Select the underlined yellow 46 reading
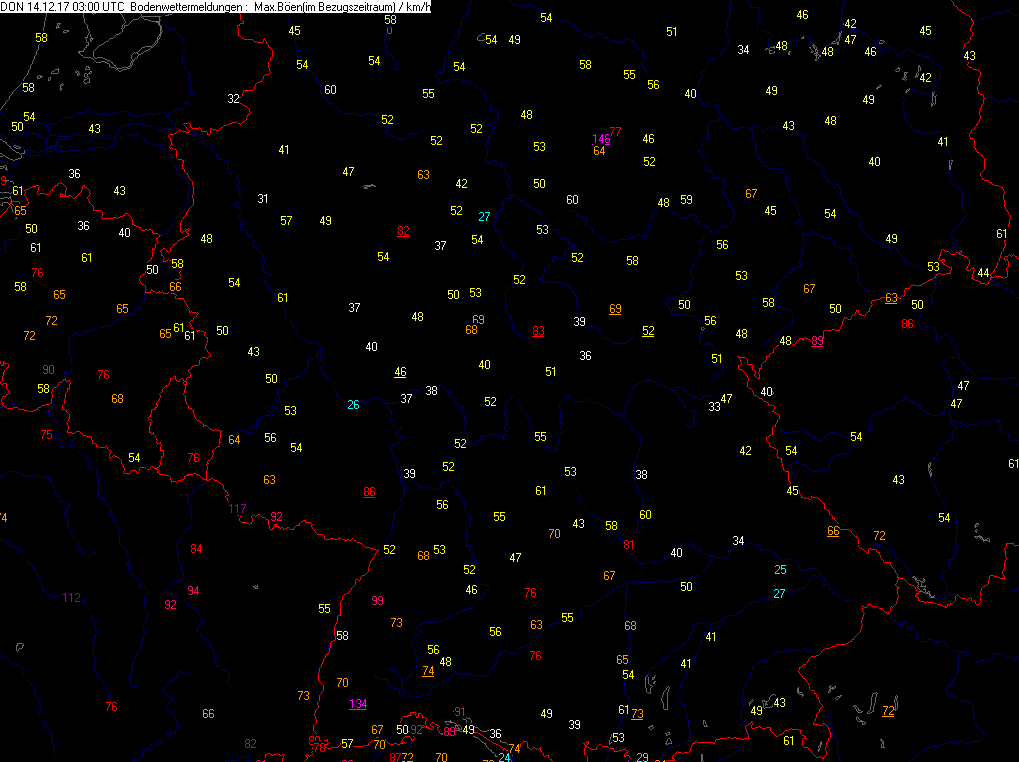This screenshot has height=762, width=1019. coord(400,372)
